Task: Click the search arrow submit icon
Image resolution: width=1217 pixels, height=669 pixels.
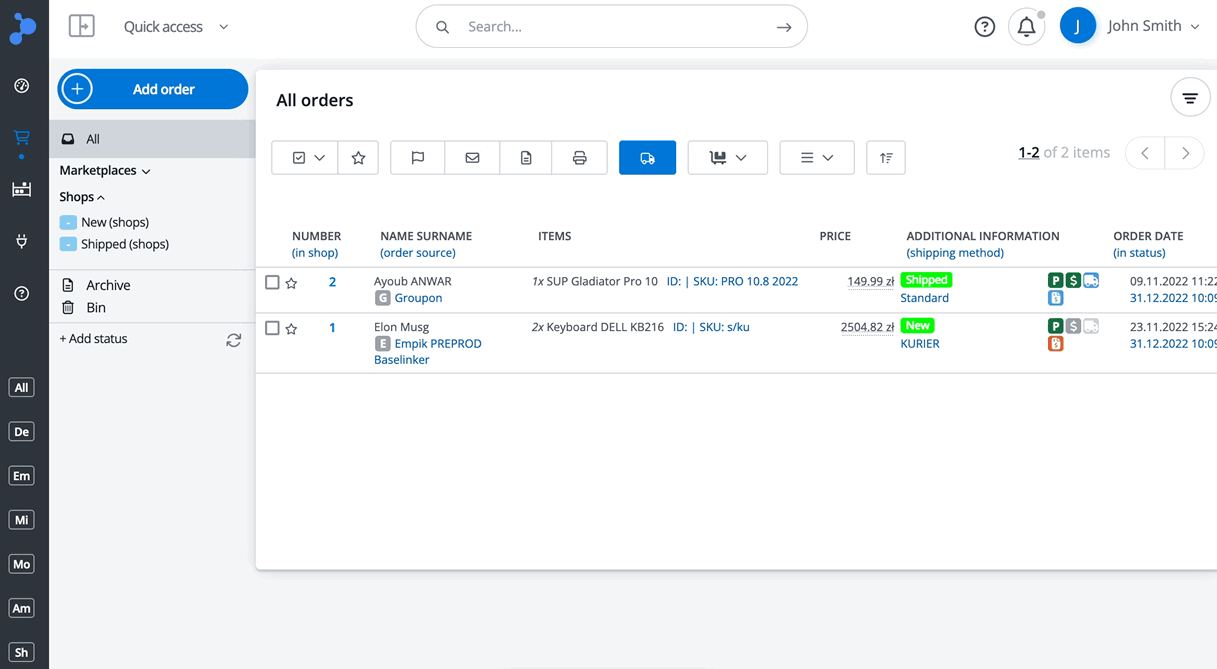Action: (784, 27)
